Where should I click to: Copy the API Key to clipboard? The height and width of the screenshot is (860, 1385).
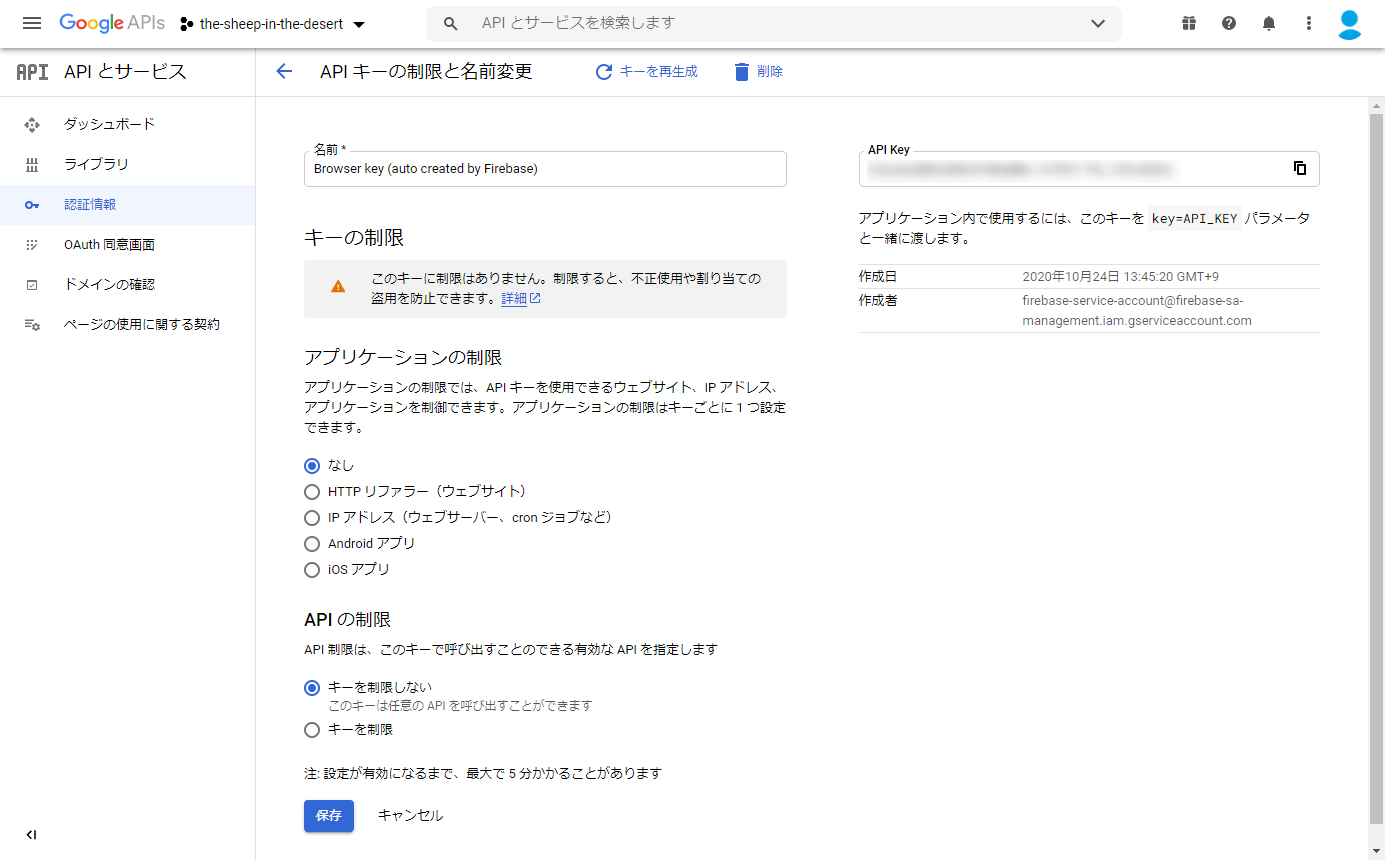click(1299, 168)
